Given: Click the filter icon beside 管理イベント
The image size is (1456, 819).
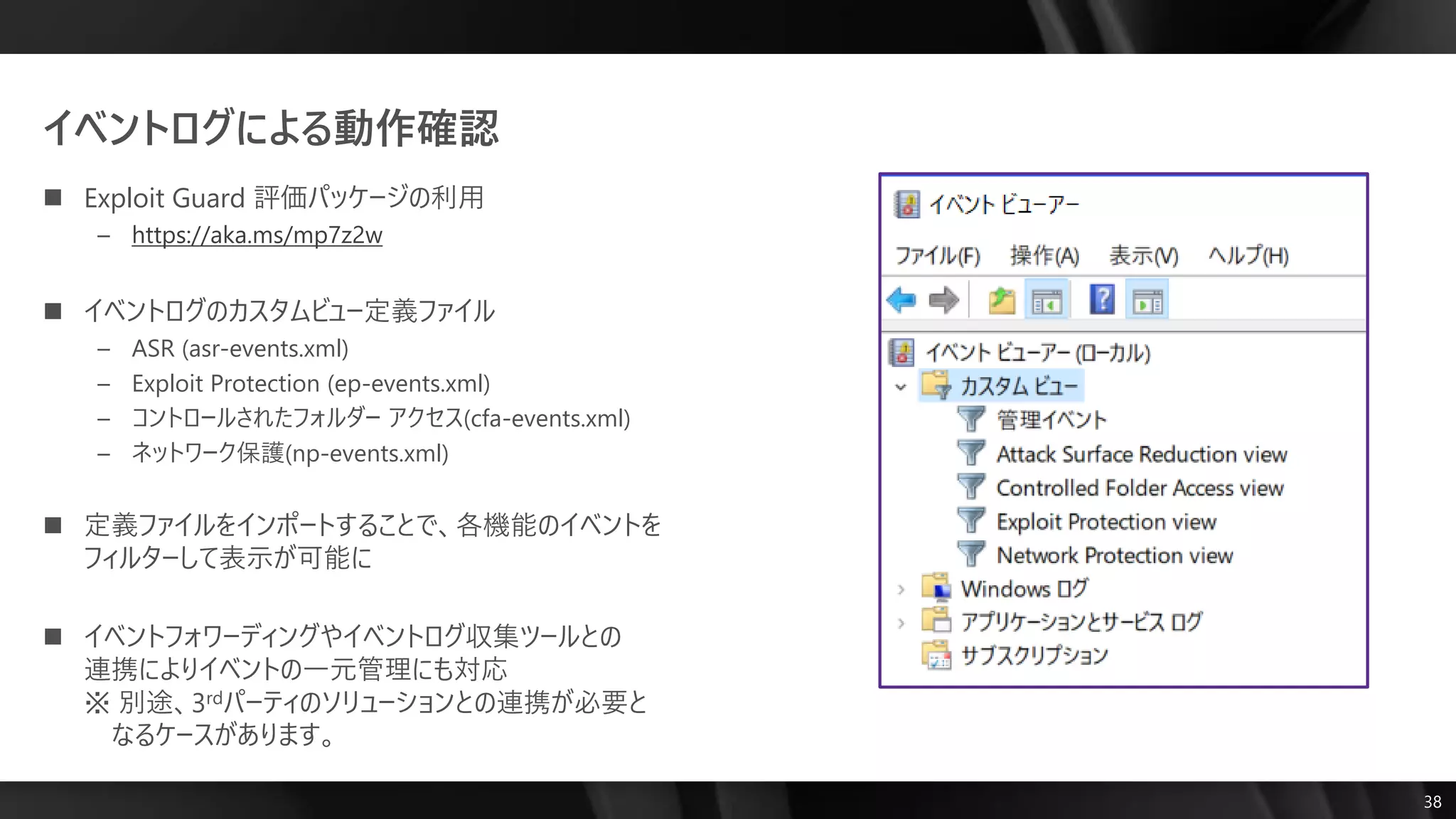Looking at the screenshot, I should pos(970,419).
